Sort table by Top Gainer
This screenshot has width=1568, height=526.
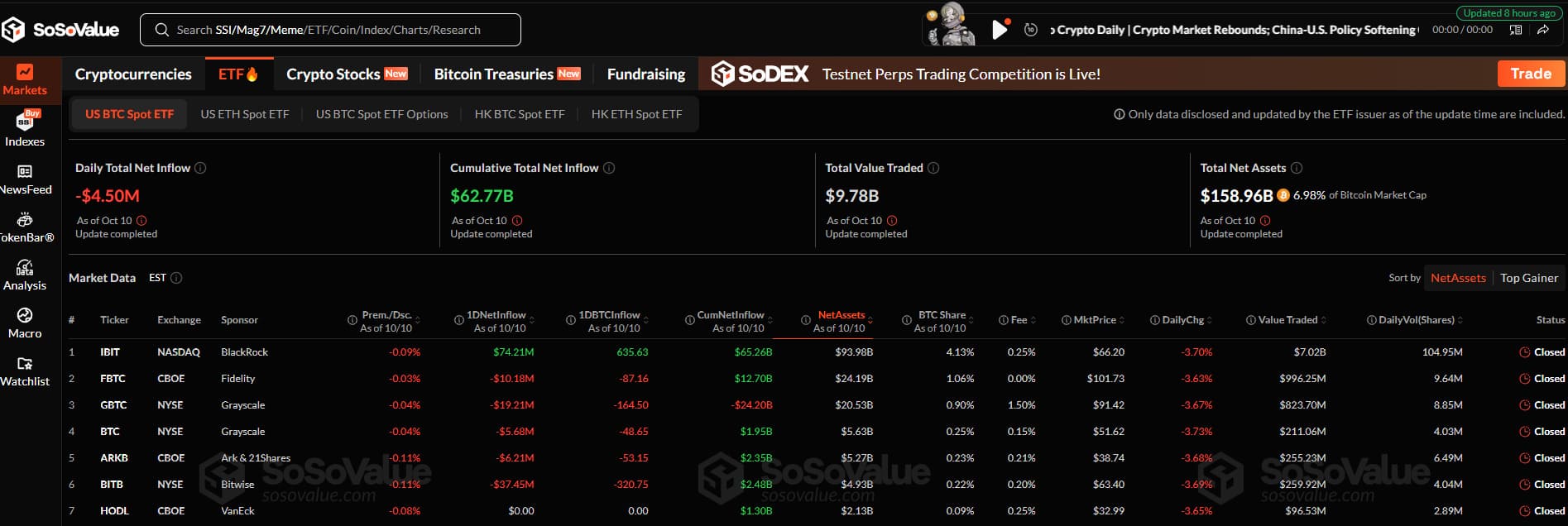[1528, 278]
